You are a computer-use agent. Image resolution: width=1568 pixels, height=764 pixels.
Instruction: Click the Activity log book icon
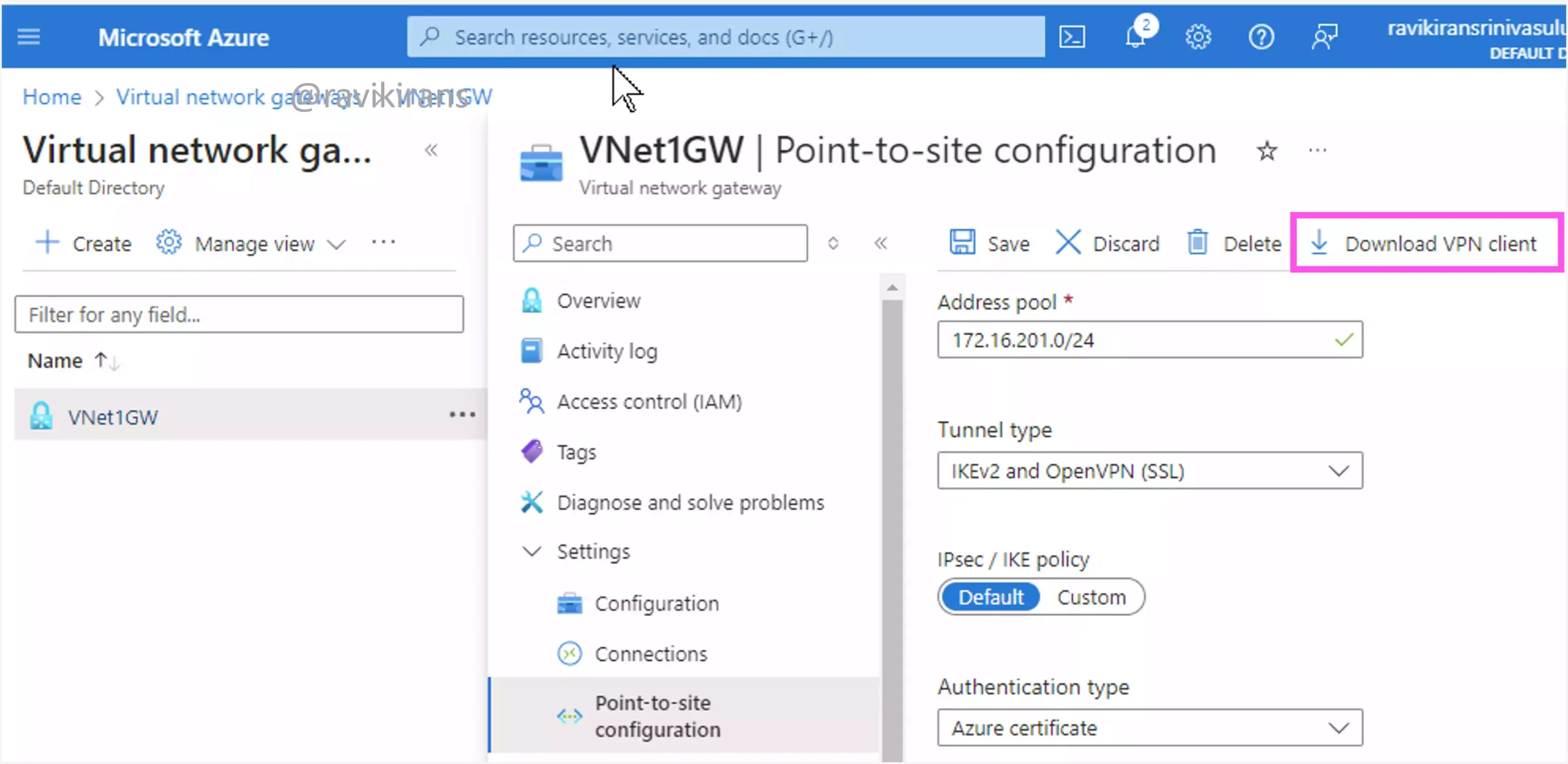coord(532,351)
